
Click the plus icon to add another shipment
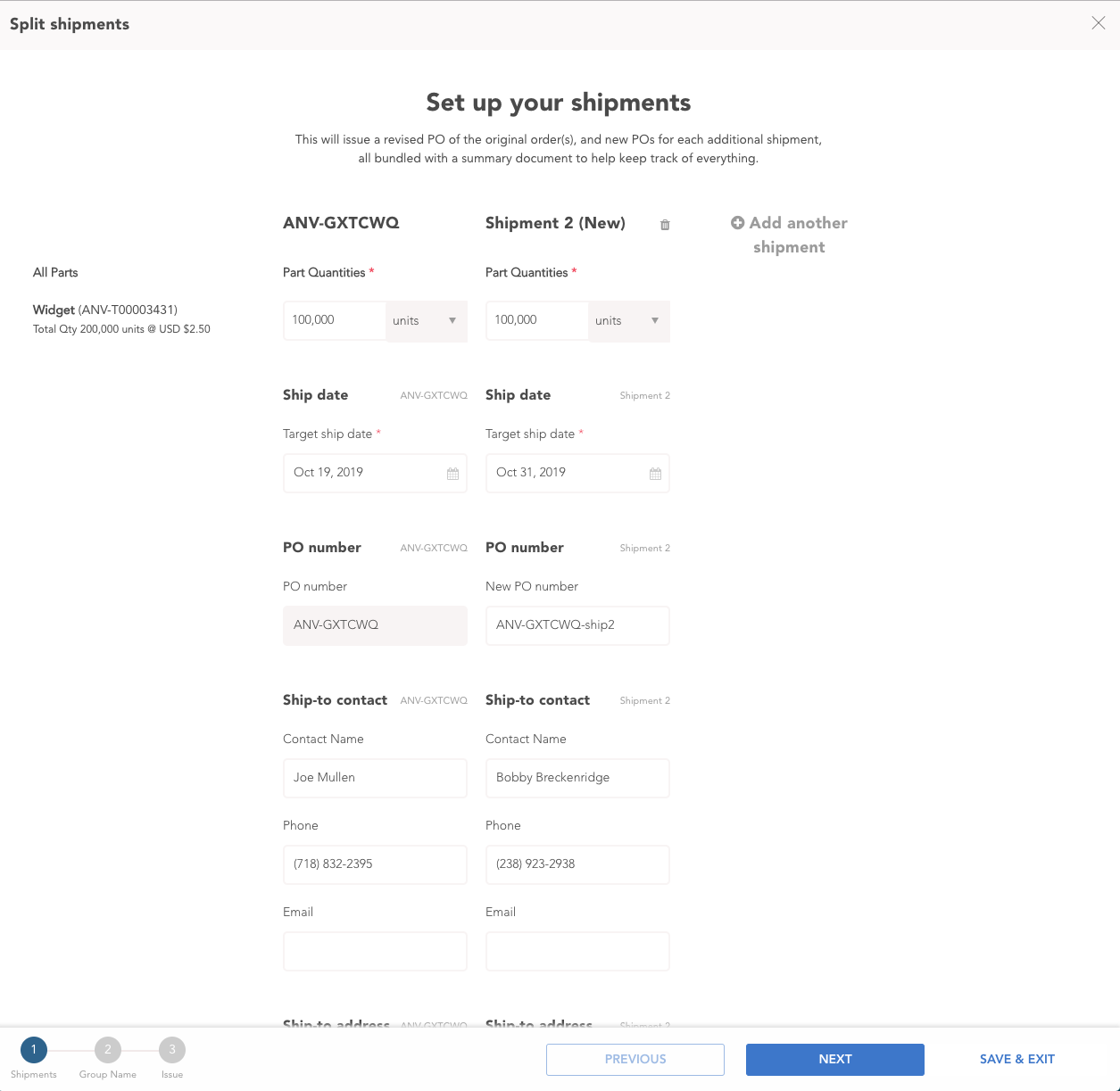(x=737, y=223)
